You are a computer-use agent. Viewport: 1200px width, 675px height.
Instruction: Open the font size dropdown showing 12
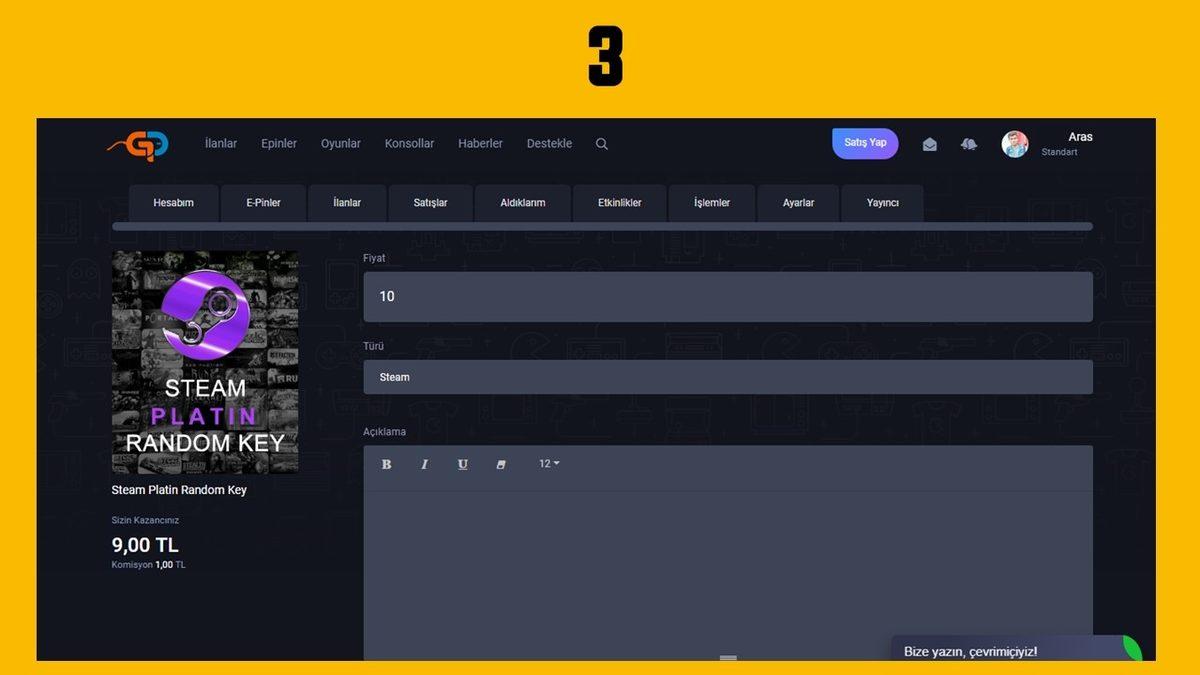(548, 463)
